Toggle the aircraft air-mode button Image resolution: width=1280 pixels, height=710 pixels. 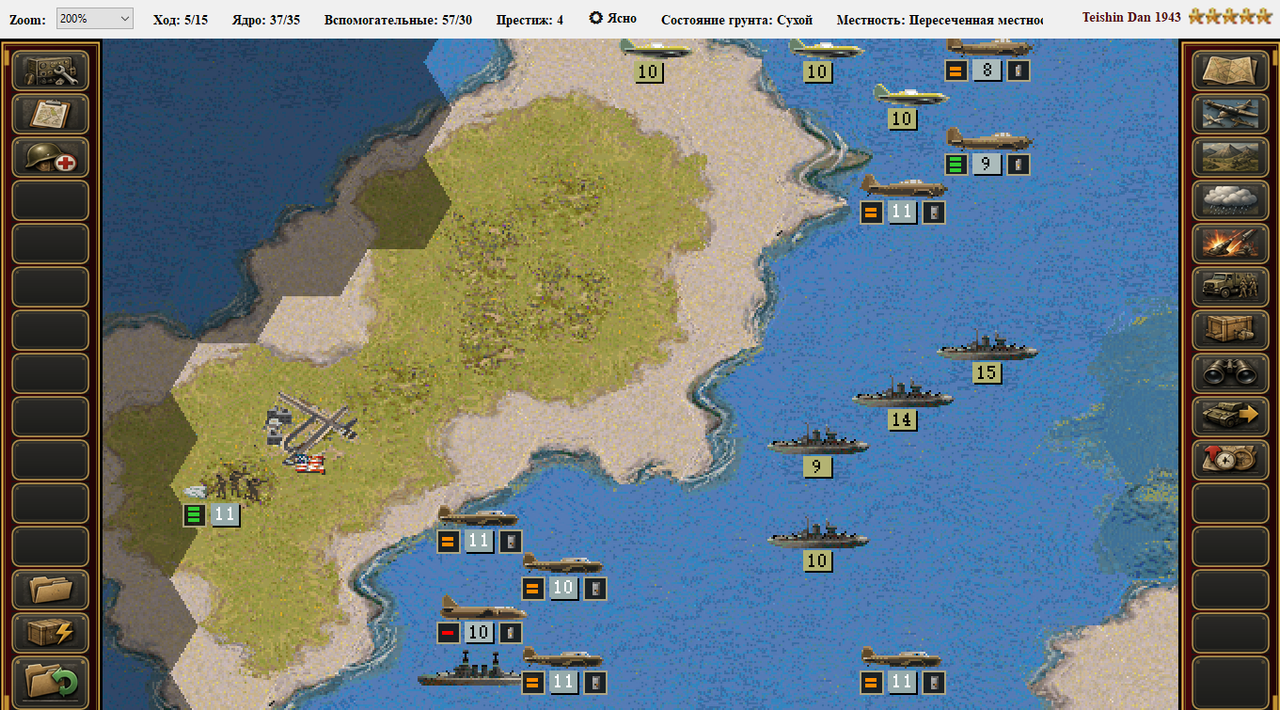coord(1230,114)
